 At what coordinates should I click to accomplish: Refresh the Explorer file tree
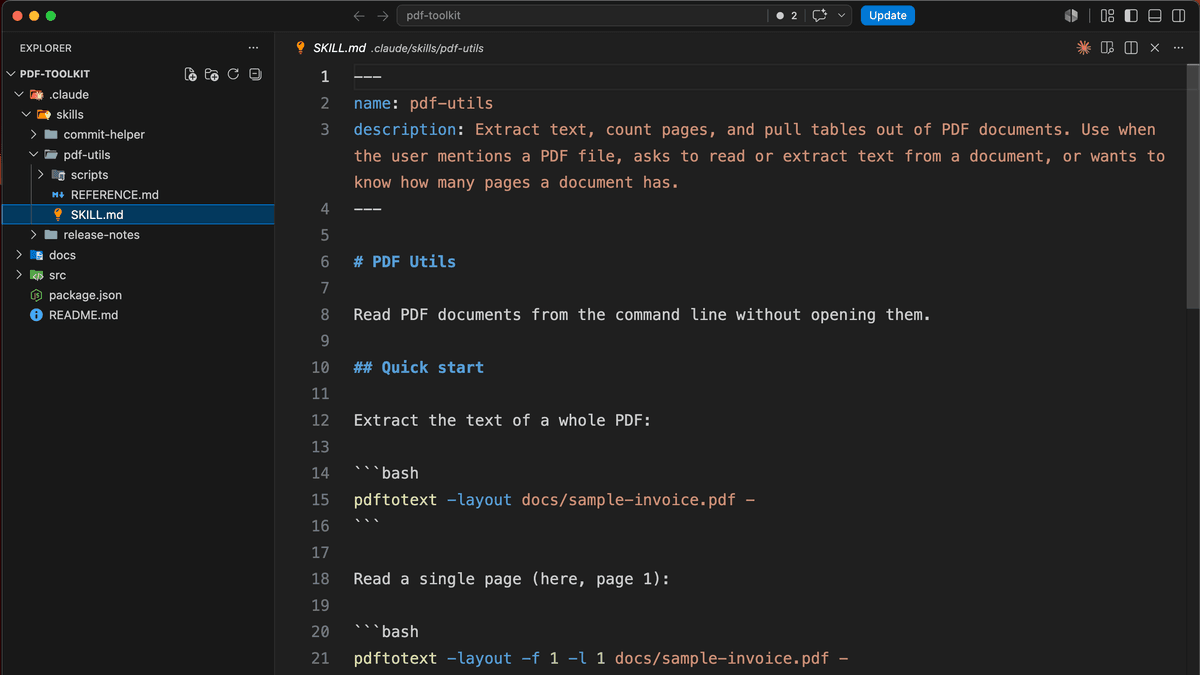[x=233, y=74]
